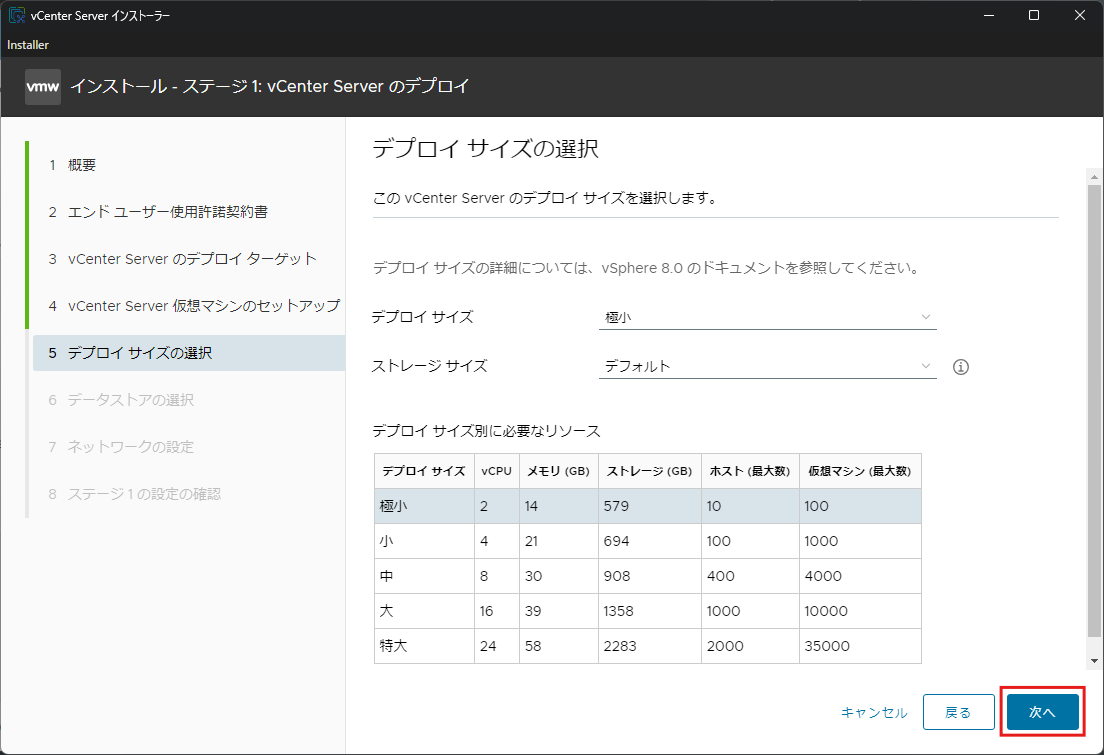
Task: Click the メモリ (GB) column header
Action: (558, 471)
